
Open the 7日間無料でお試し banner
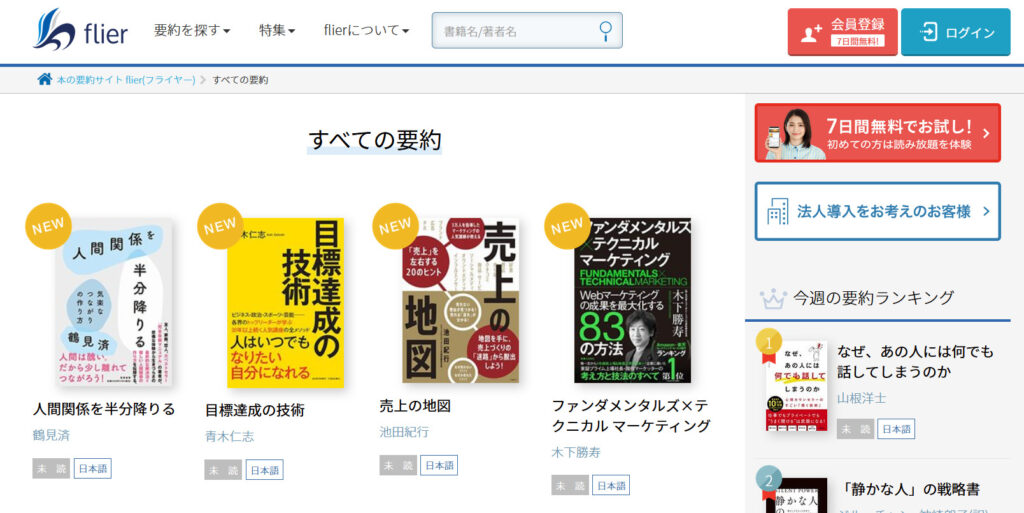pyautogui.click(x=878, y=133)
